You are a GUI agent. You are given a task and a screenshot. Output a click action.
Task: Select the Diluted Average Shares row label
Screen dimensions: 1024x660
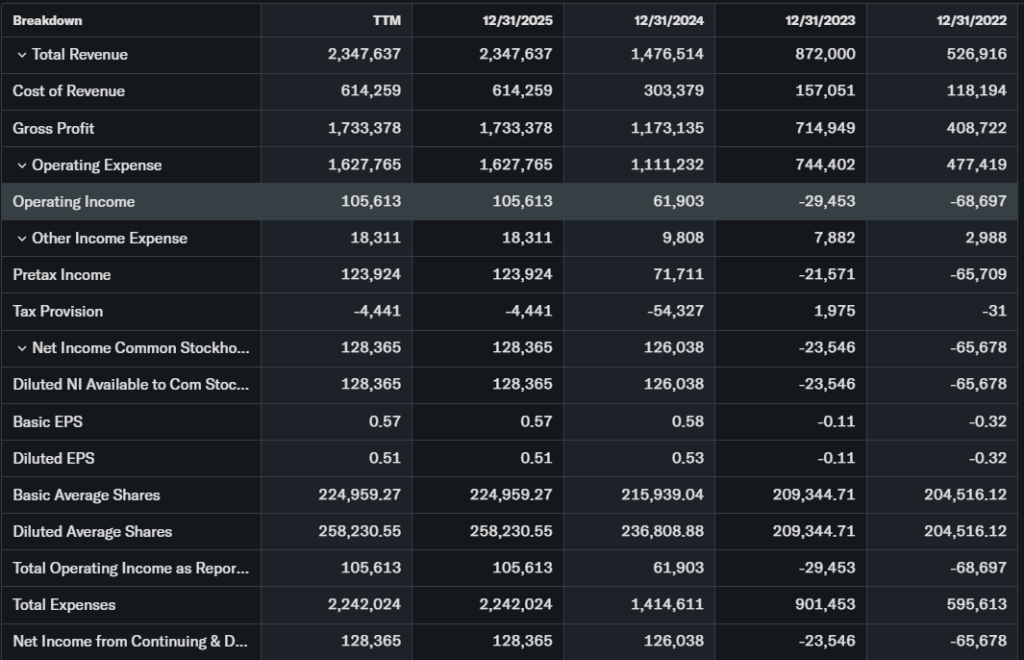pos(92,532)
